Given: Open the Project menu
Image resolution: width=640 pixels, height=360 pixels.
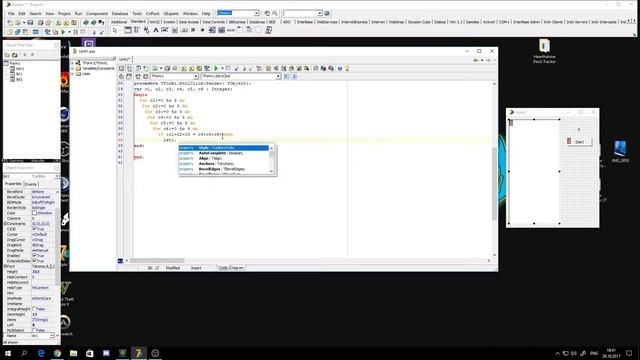Looking at the screenshot, I should 64,13.
